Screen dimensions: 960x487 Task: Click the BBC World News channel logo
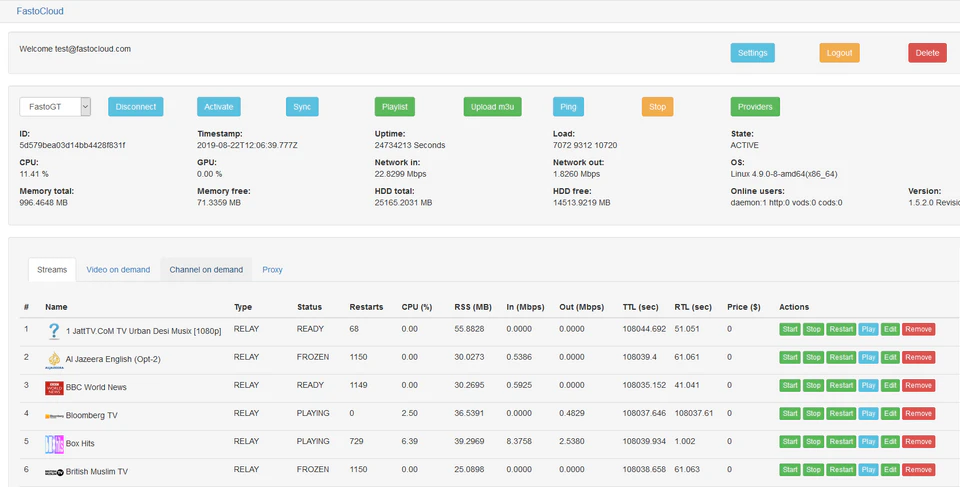[54, 388]
